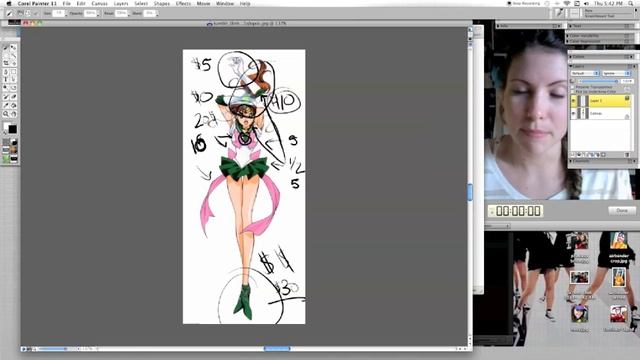640x360 pixels.
Task: Open the Canvas menu
Action: 99,3
